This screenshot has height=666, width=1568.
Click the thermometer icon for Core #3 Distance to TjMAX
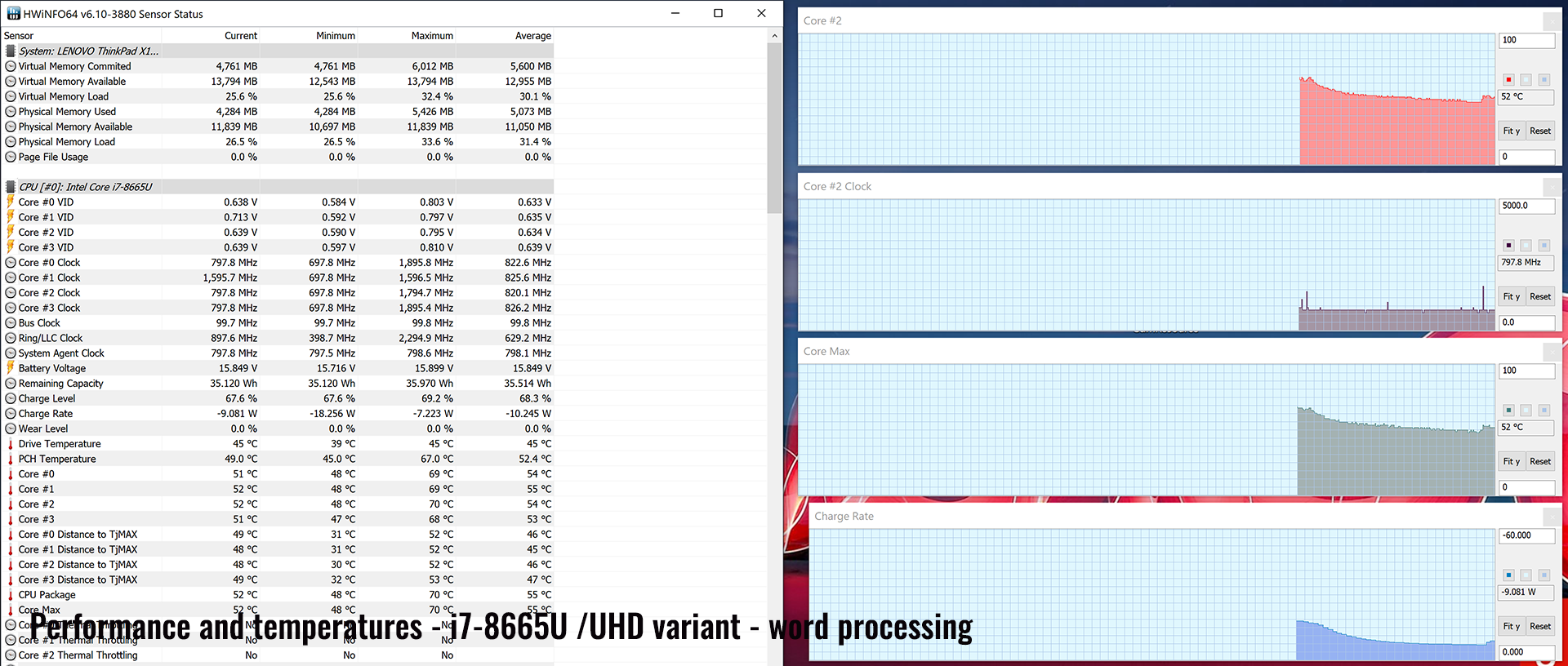click(11, 579)
